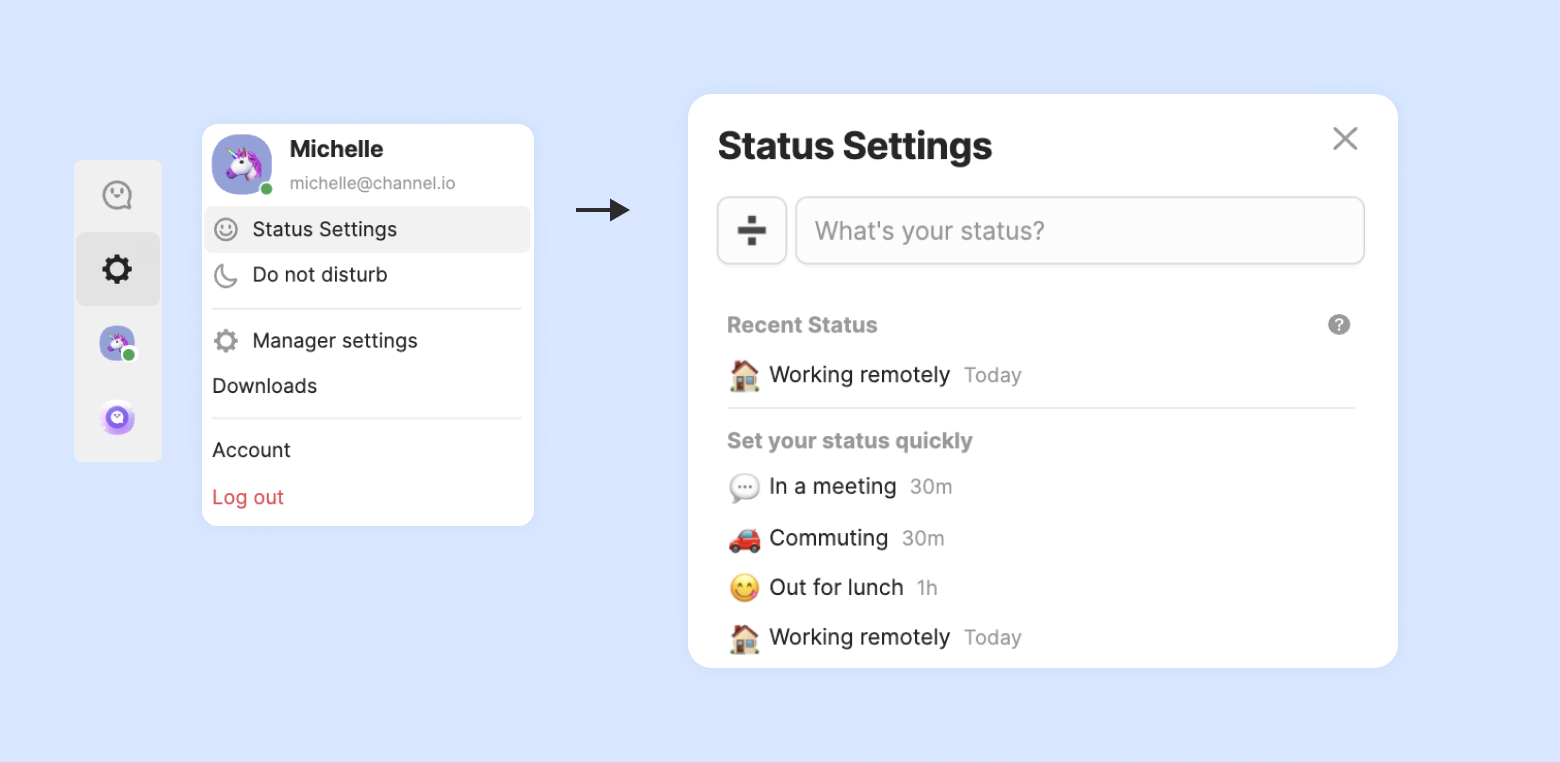Click the red Log out link
Image resolution: width=1560 pixels, height=762 pixels.
coord(248,497)
